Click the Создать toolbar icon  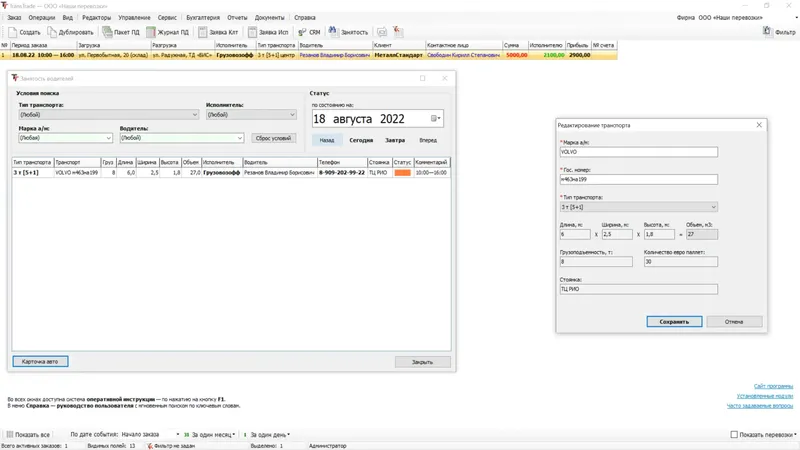[13, 32]
